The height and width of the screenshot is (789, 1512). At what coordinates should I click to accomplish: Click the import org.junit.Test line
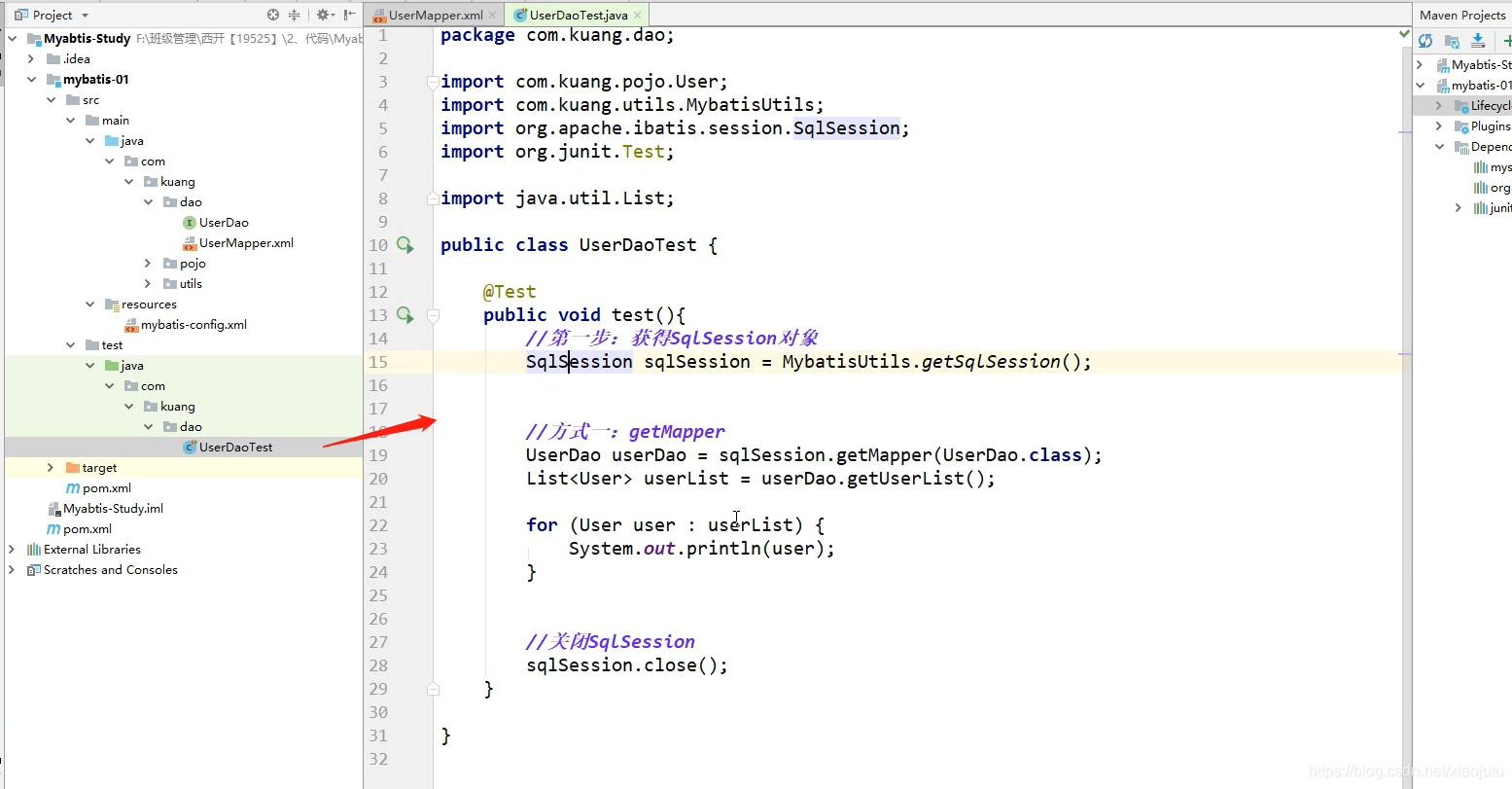pos(557,152)
